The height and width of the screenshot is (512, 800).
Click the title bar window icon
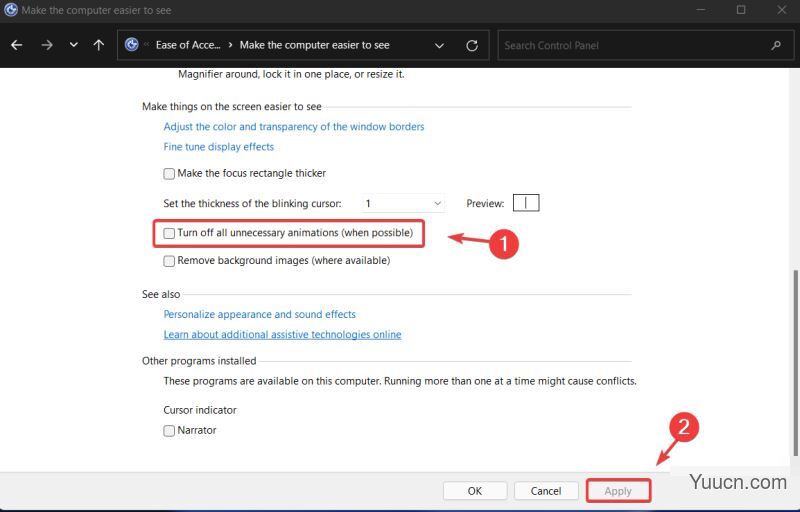pyautogui.click(x=11, y=10)
